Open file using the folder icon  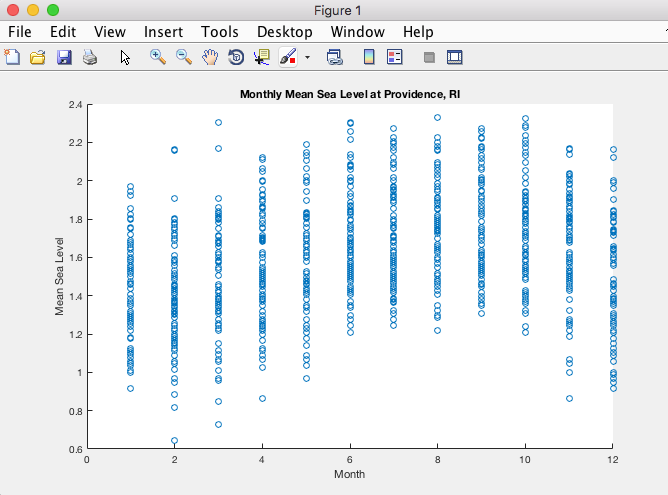[x=38, y=57]
